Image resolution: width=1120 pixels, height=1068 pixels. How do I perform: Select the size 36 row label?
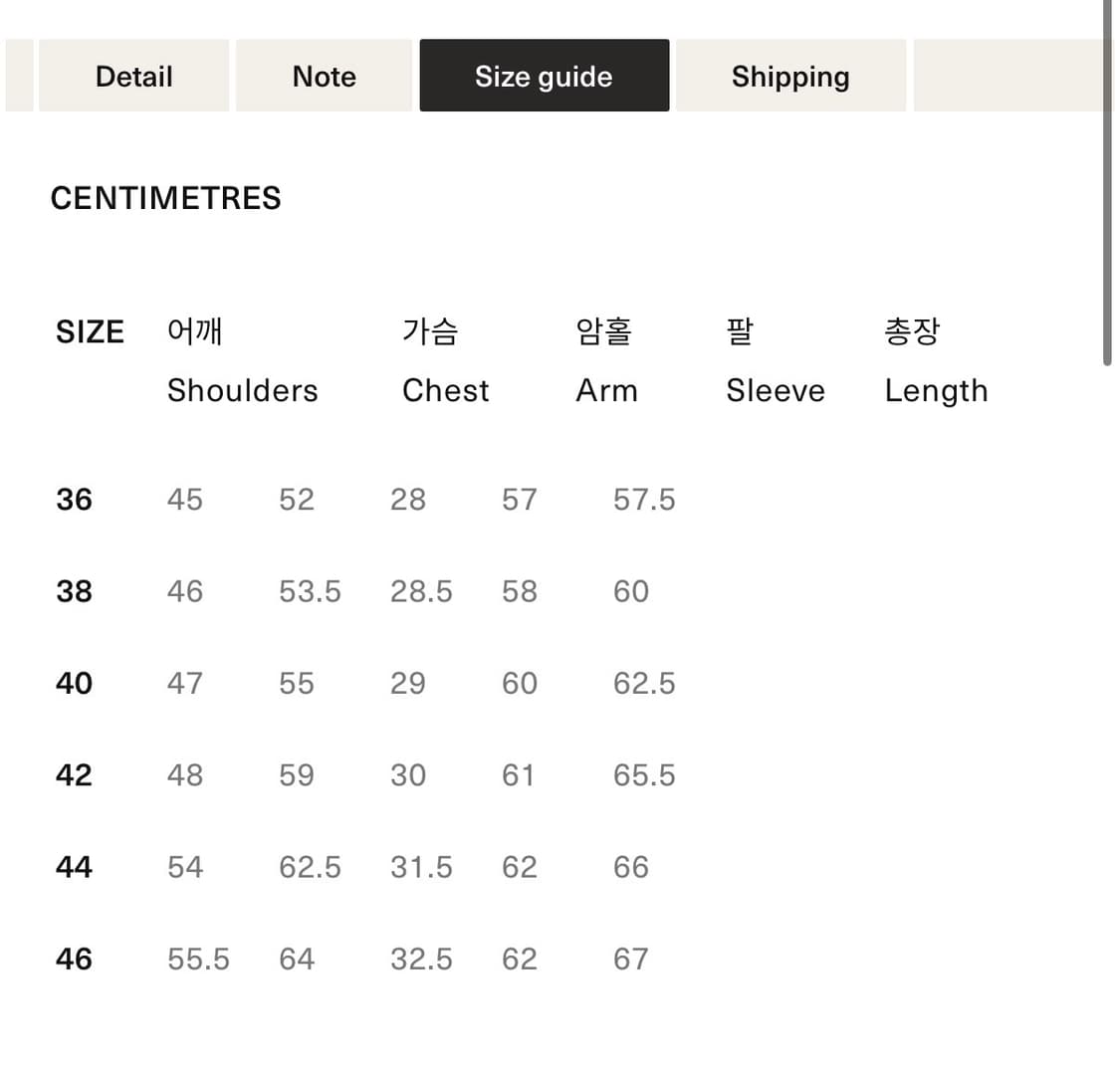click(75, 500)
